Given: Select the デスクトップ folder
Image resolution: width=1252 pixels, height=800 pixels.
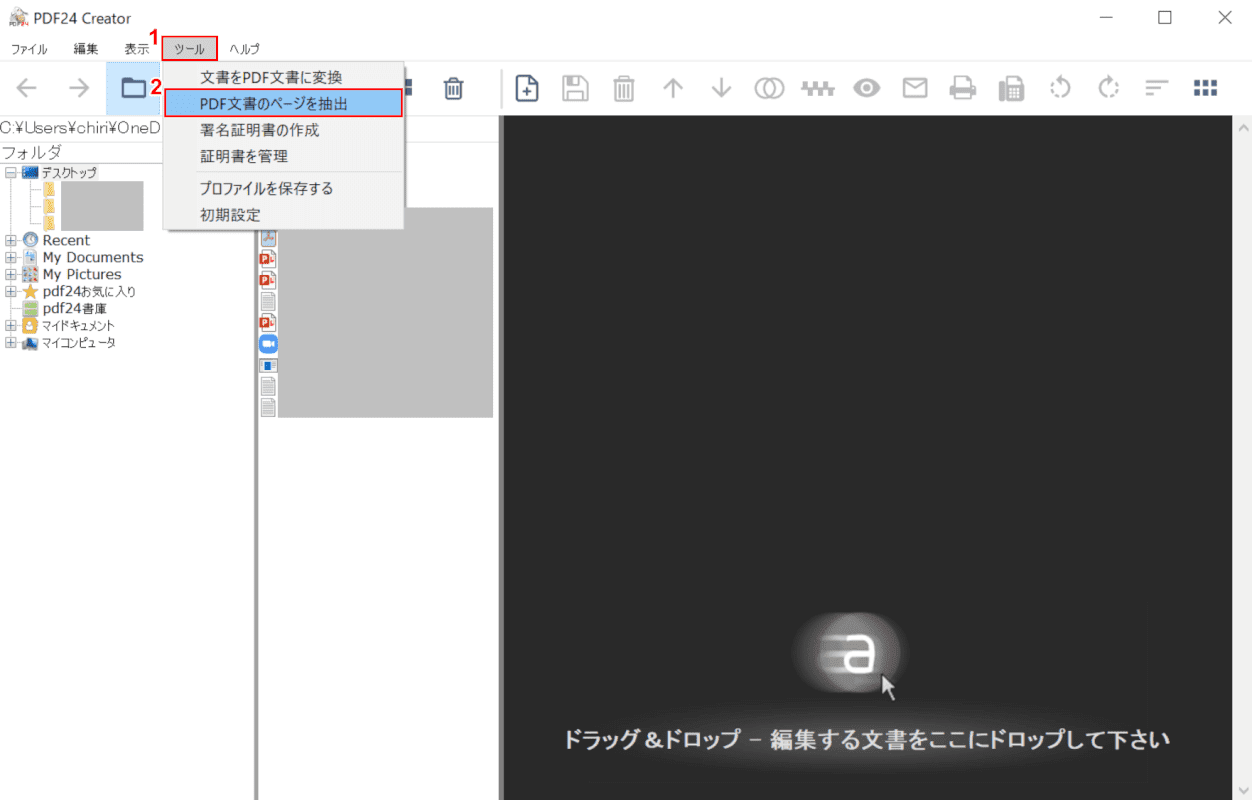Looking at the screenshot, I should point(69,172).
